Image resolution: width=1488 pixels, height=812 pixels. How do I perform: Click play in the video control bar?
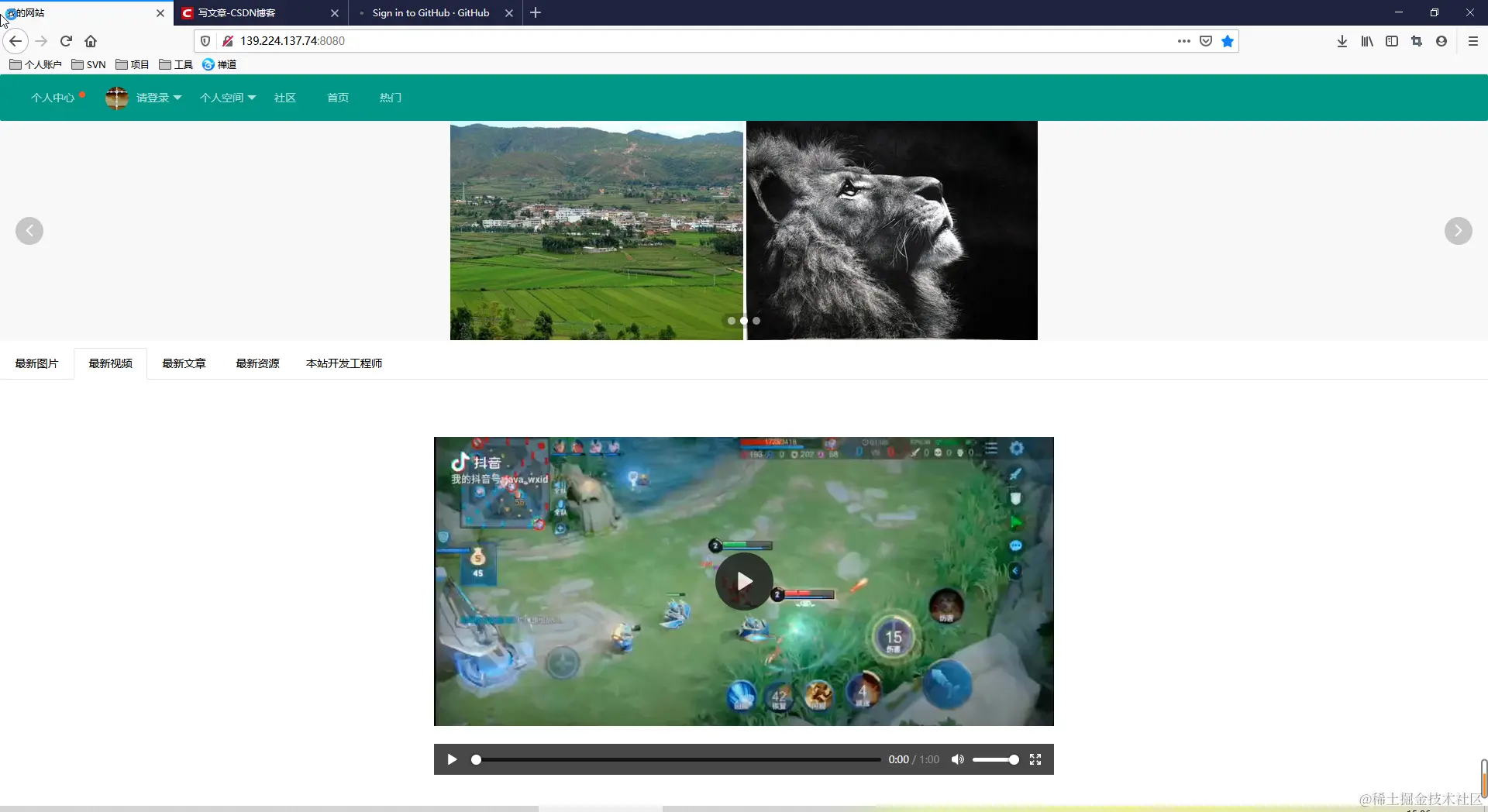pos(452,759)
